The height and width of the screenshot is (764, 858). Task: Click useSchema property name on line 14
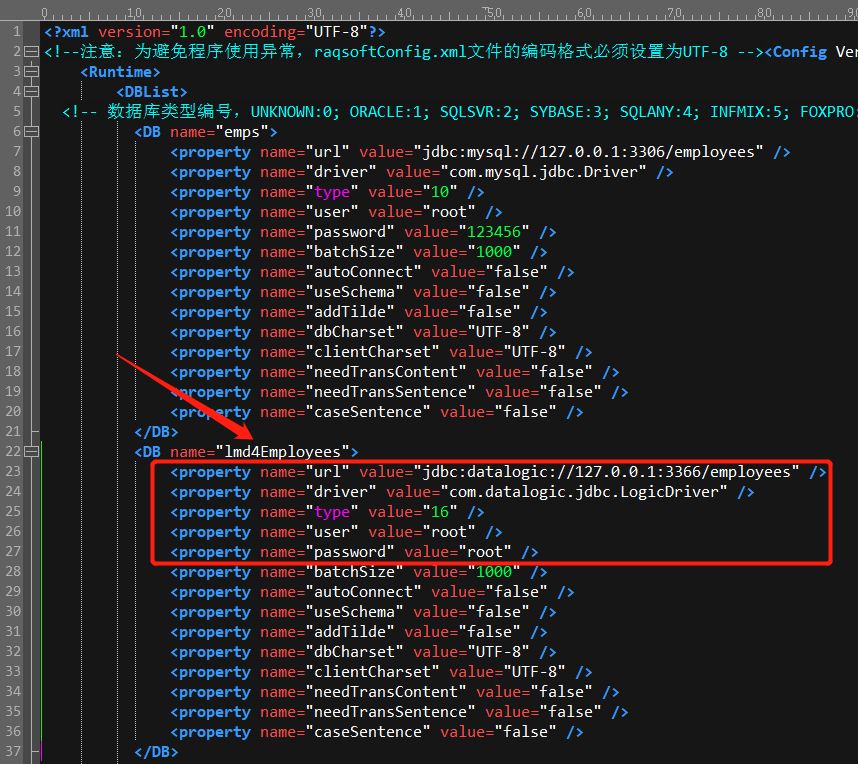354,292
